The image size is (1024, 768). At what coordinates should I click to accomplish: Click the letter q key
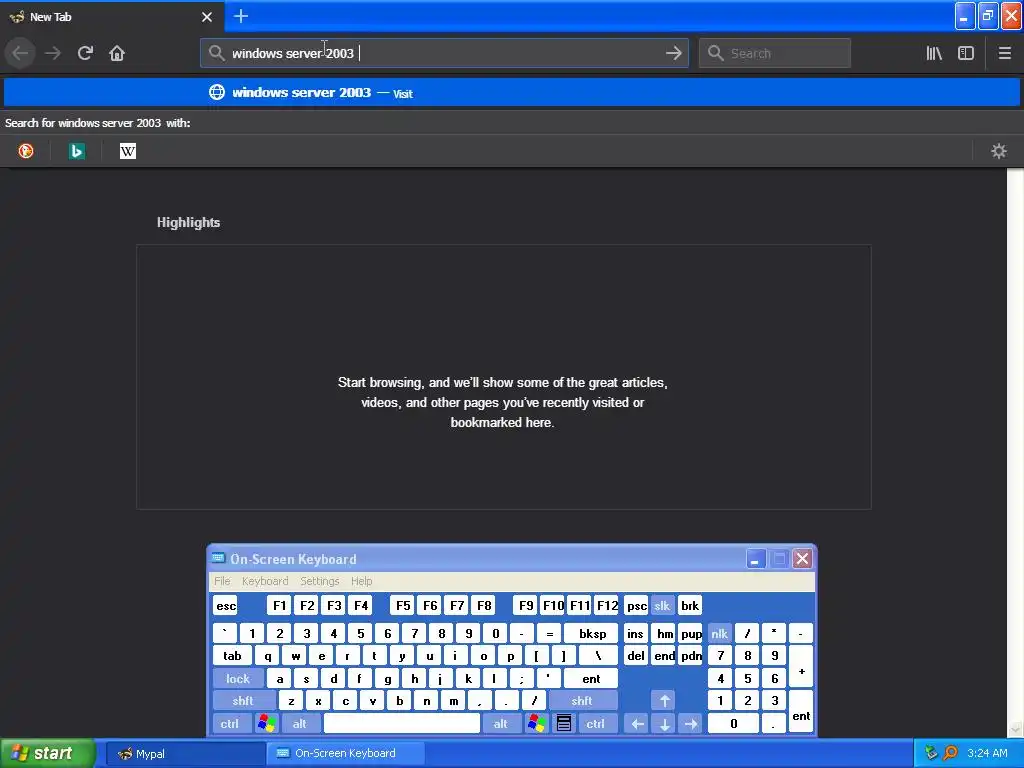pyautogui.click(x=267, y=656)
